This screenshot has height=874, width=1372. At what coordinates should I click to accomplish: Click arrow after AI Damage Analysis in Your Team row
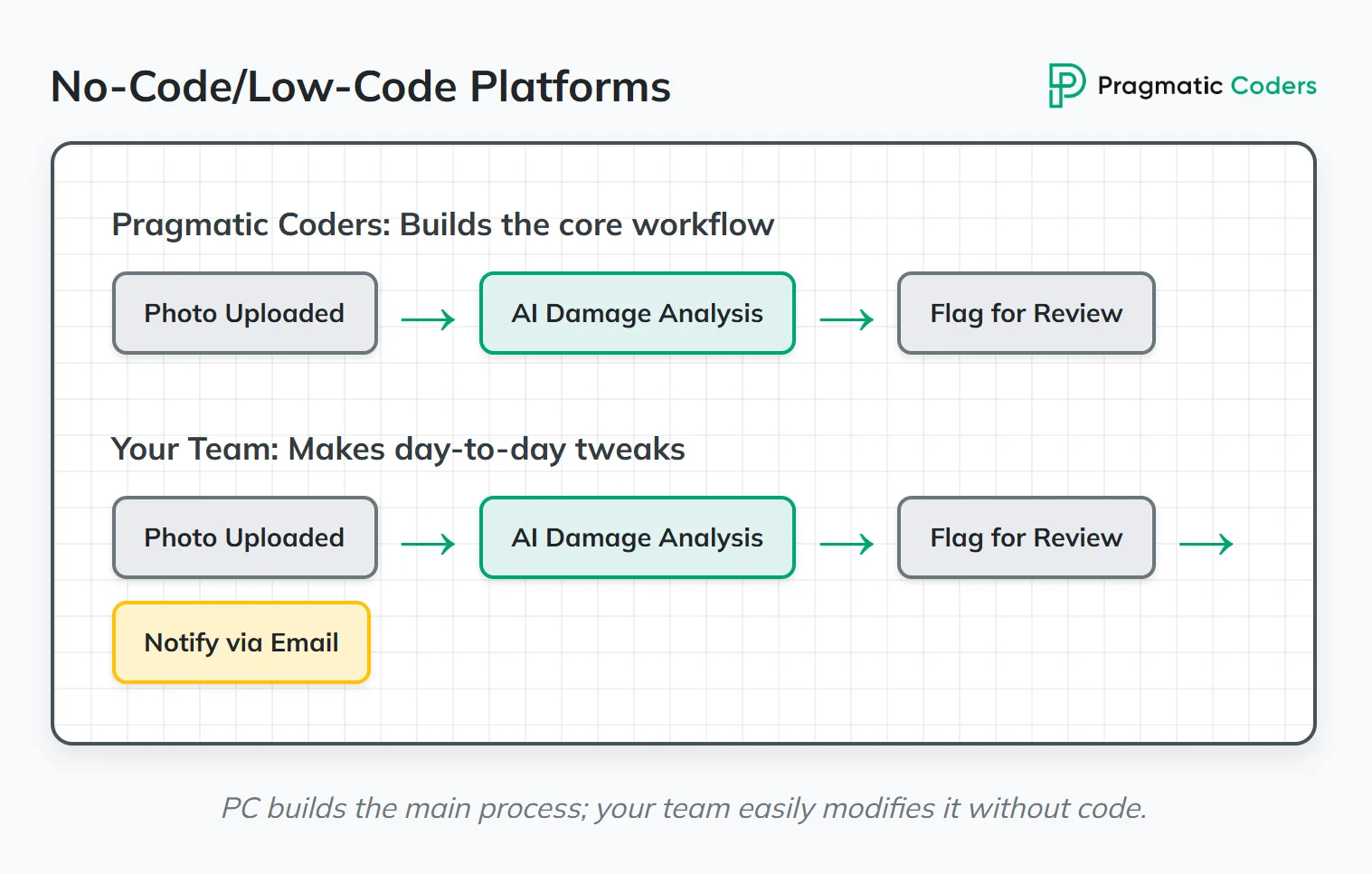coord(847,544)
